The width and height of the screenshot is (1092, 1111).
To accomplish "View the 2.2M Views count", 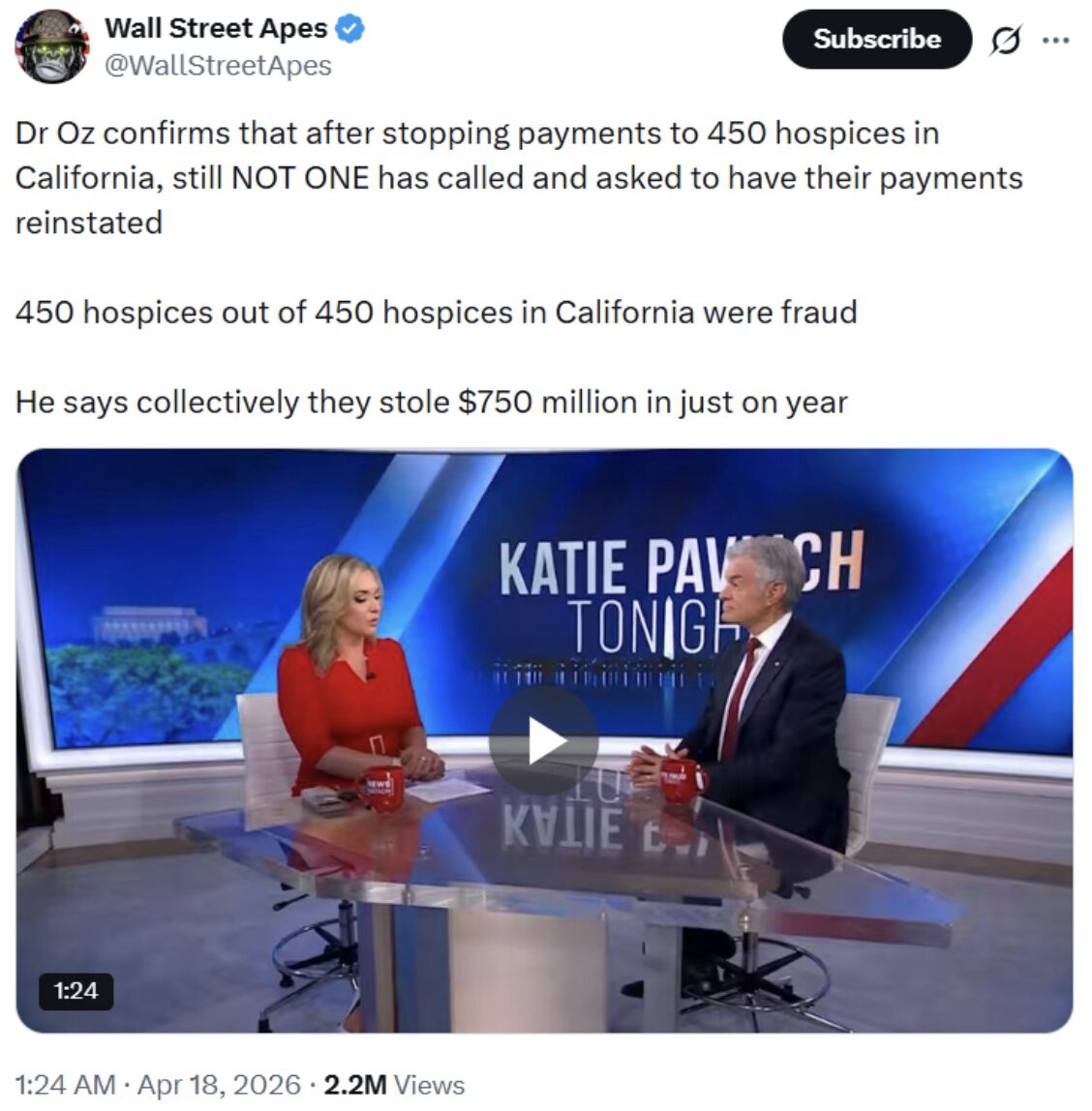I will (x=394, y=1084).
